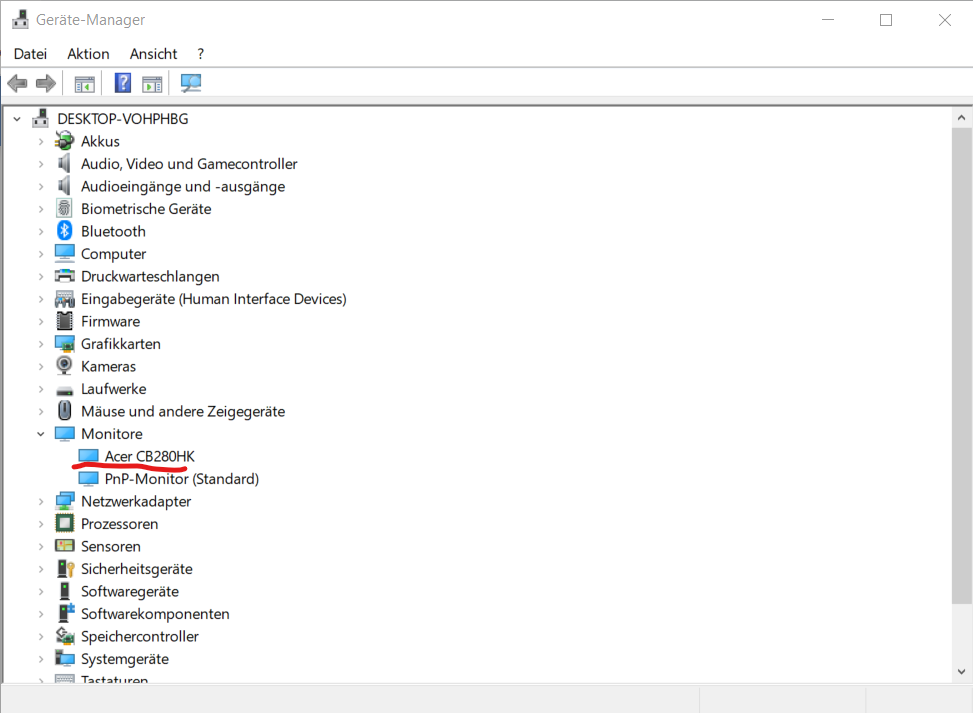
Task: Click the Laufwerke drive icon
Action: (x=65, y=391)
